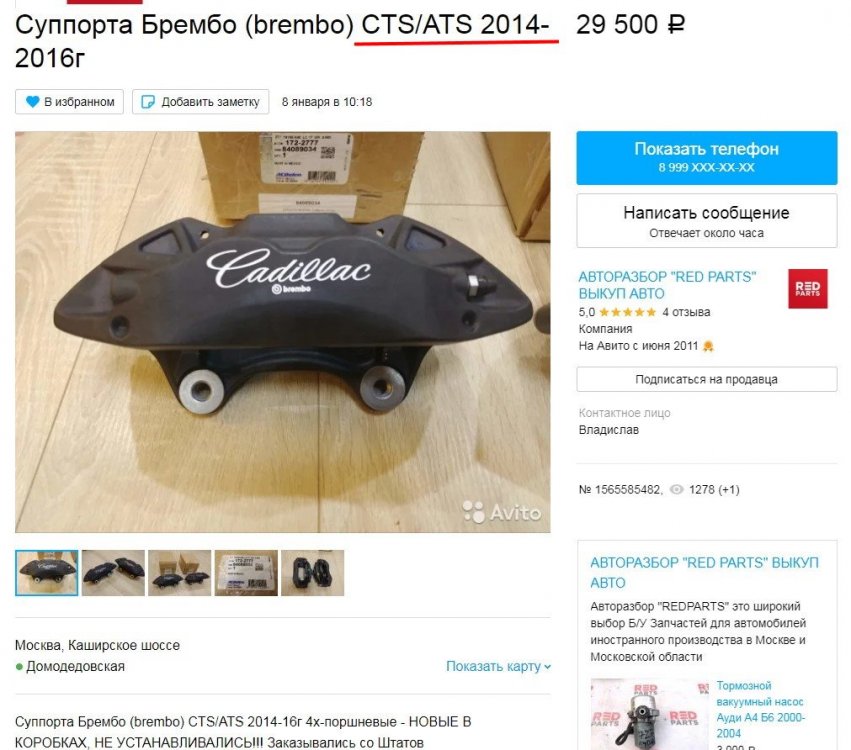Click the RED PARTS seller logo
This screenshot has height=750, width=851.
[808, 289]
